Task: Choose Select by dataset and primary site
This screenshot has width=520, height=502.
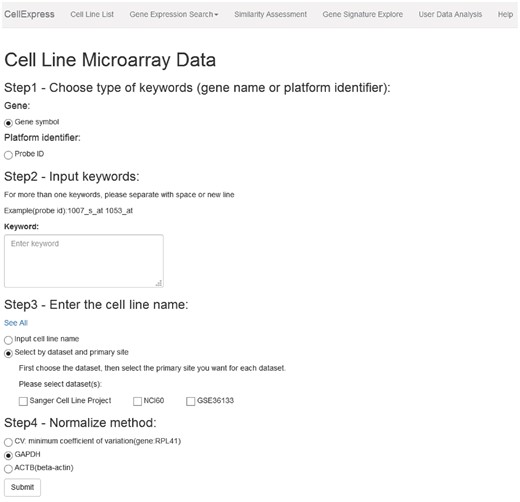Action: coord(8,353)
